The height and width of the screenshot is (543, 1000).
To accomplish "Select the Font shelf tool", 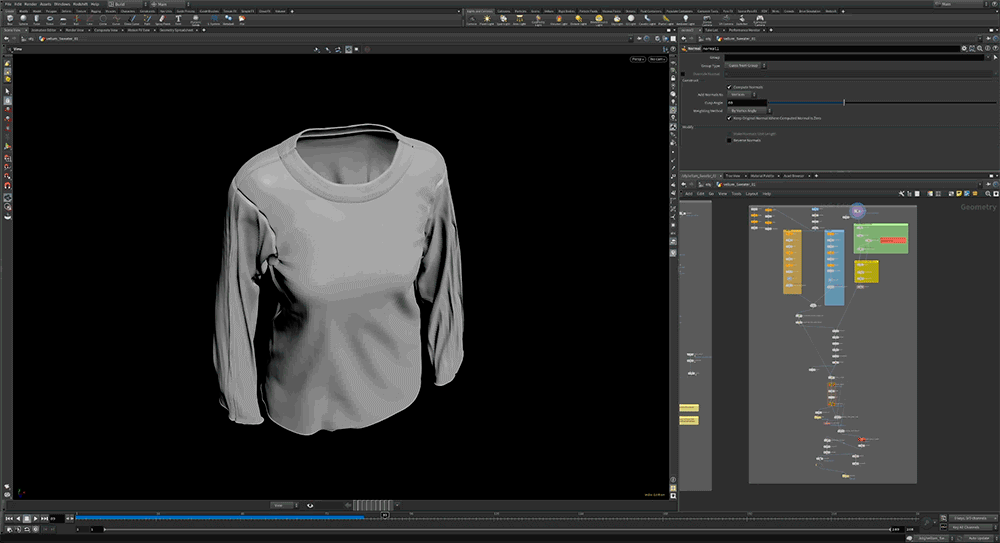I will (178, 19).
